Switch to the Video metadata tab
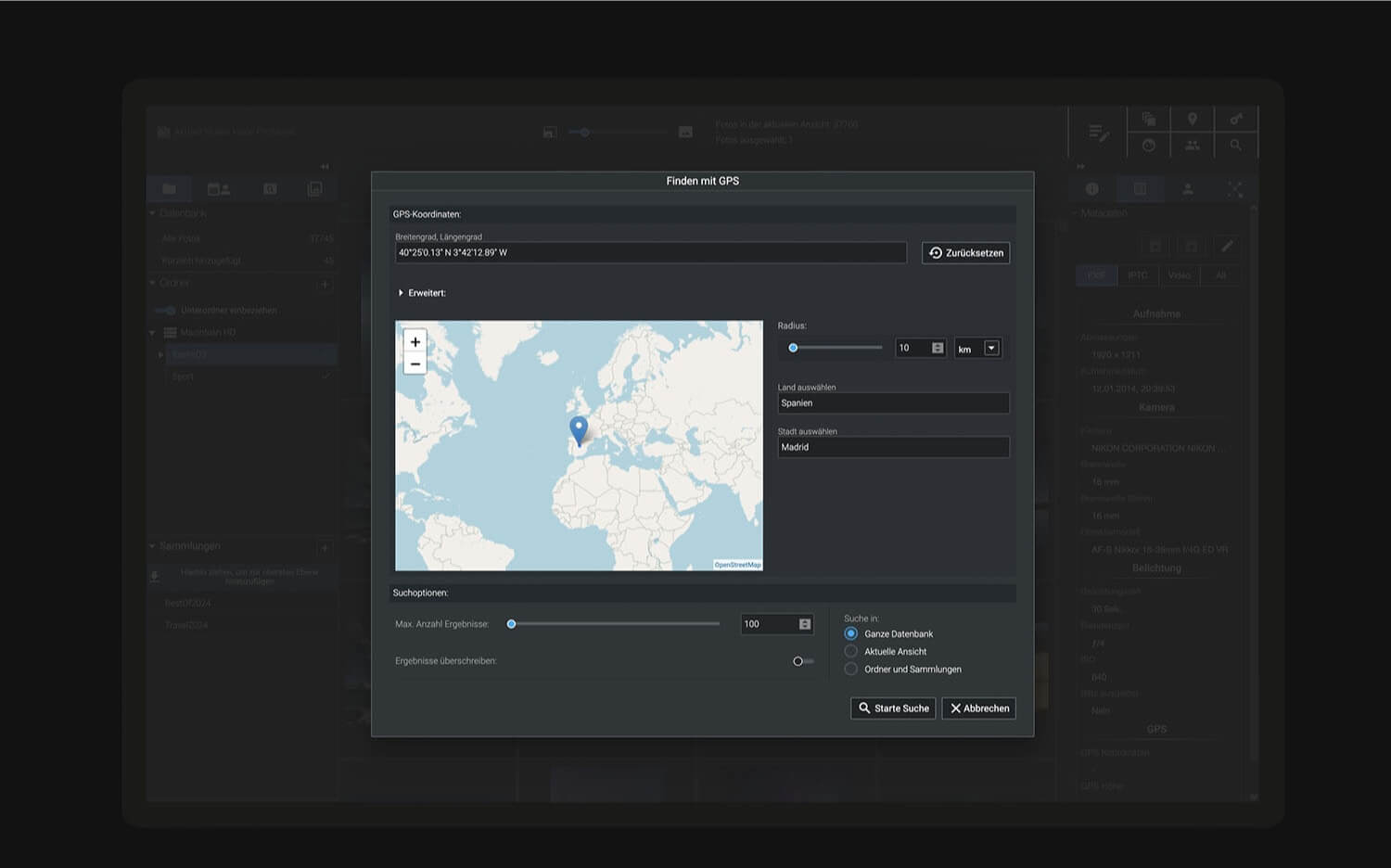 1179,275
